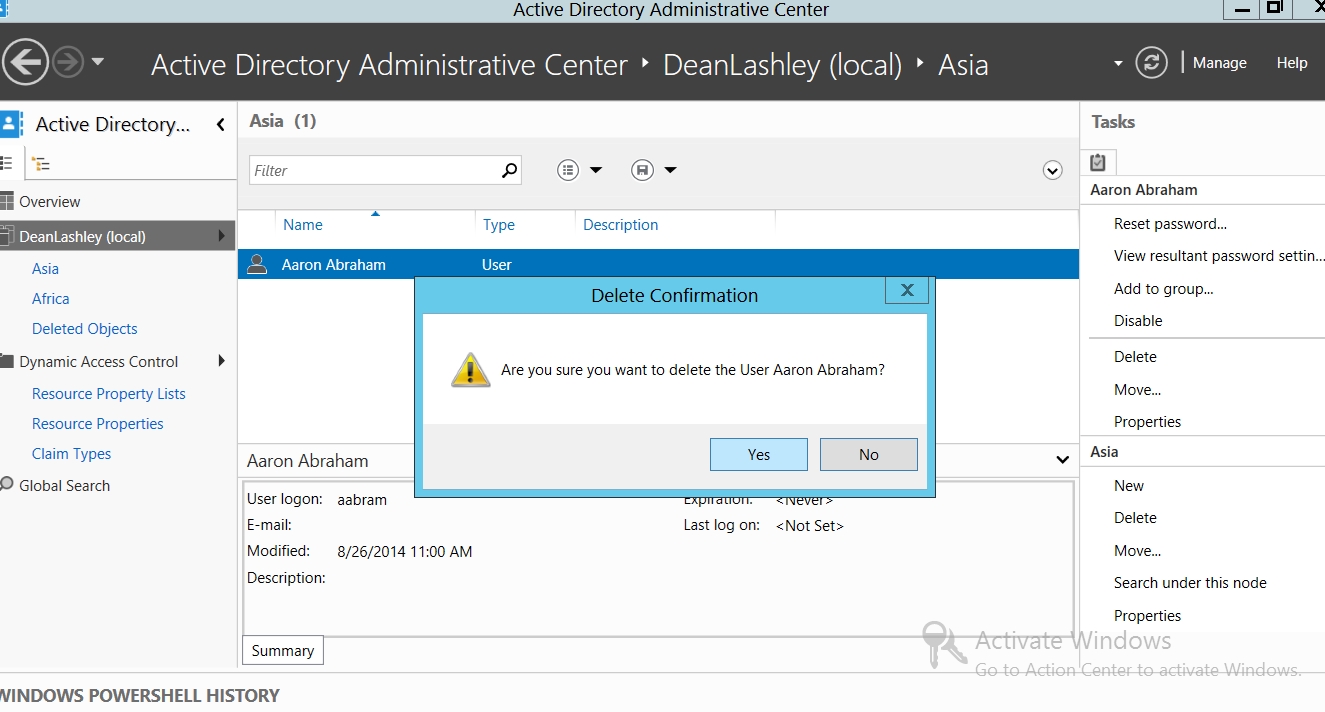
Task: Open the Summary tab
Action: [282, 650]
